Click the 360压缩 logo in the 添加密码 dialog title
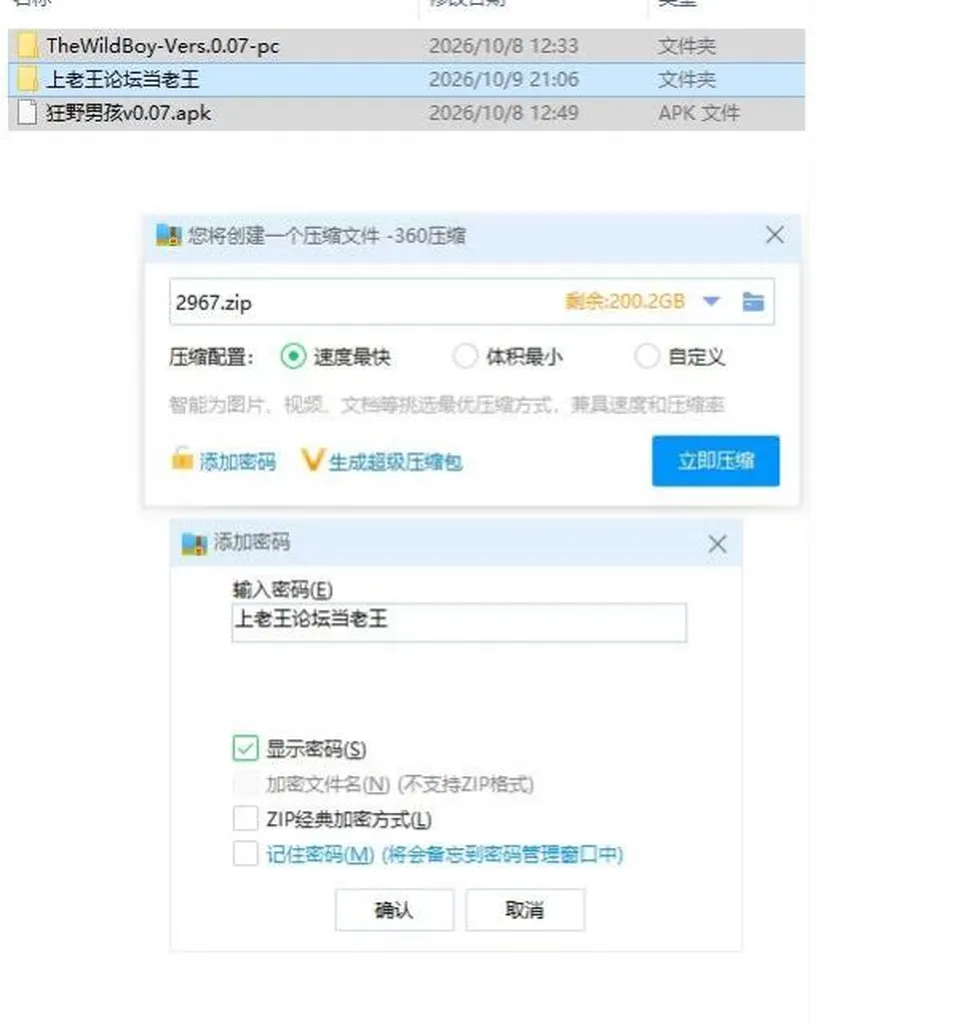 coord(194,543)
